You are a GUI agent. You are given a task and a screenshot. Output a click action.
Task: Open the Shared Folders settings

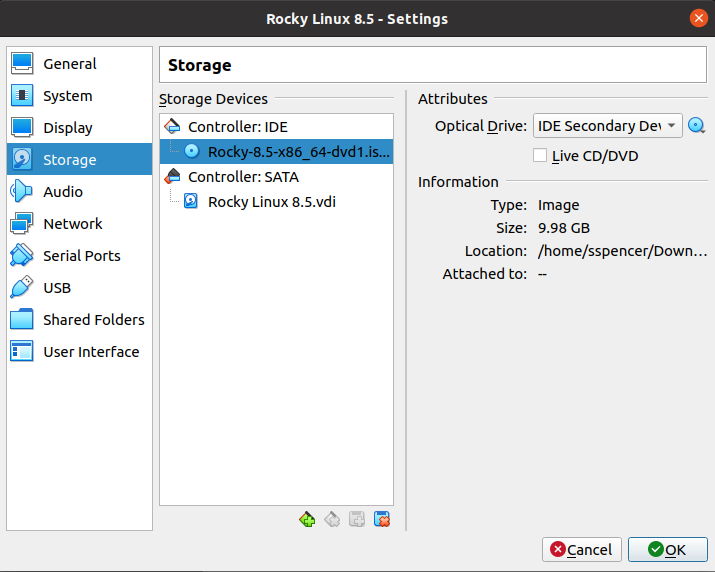point(93,320)
